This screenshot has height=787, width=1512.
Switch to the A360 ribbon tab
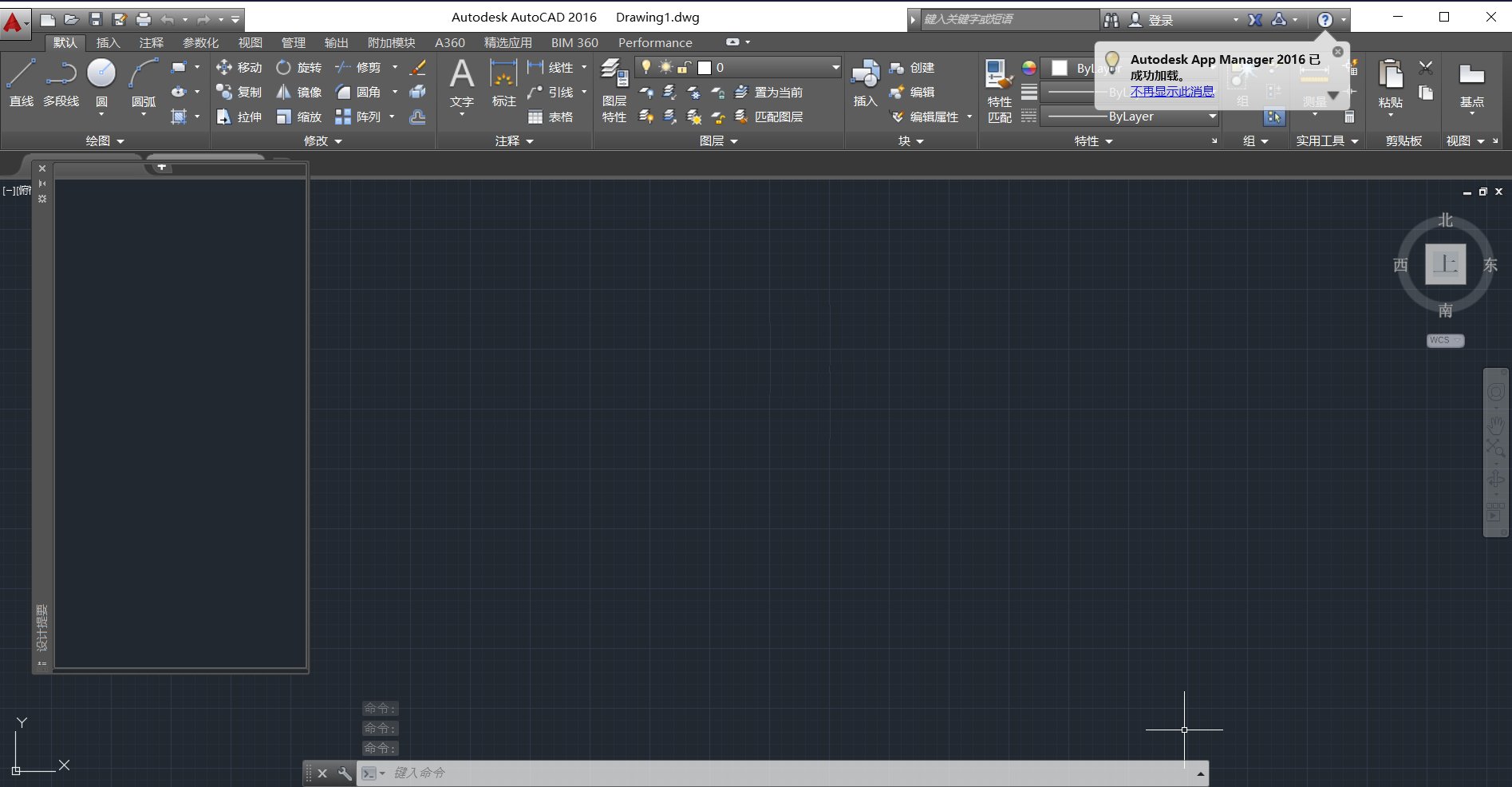(449, 42)
